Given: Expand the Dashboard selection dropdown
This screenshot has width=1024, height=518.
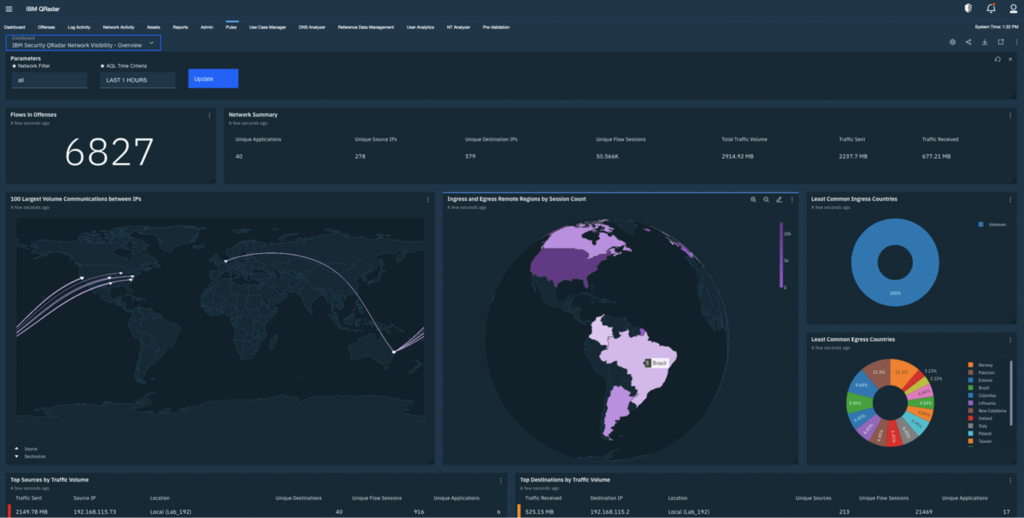Looking at the screenshot, I should (151, 43).
